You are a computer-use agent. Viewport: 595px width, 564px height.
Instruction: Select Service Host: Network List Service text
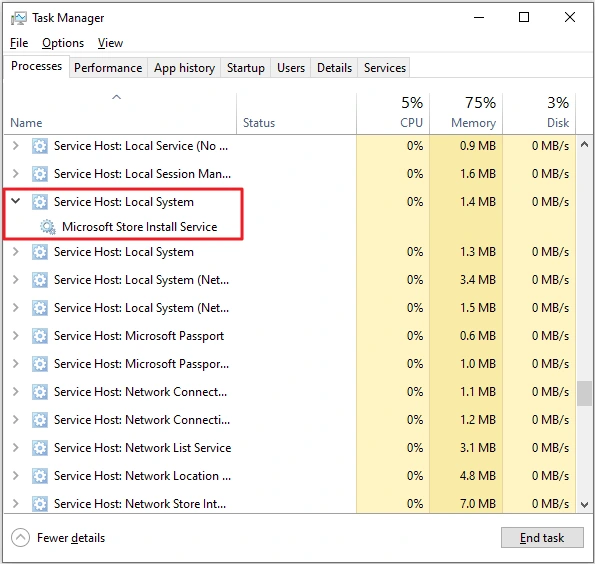point(142,448)
